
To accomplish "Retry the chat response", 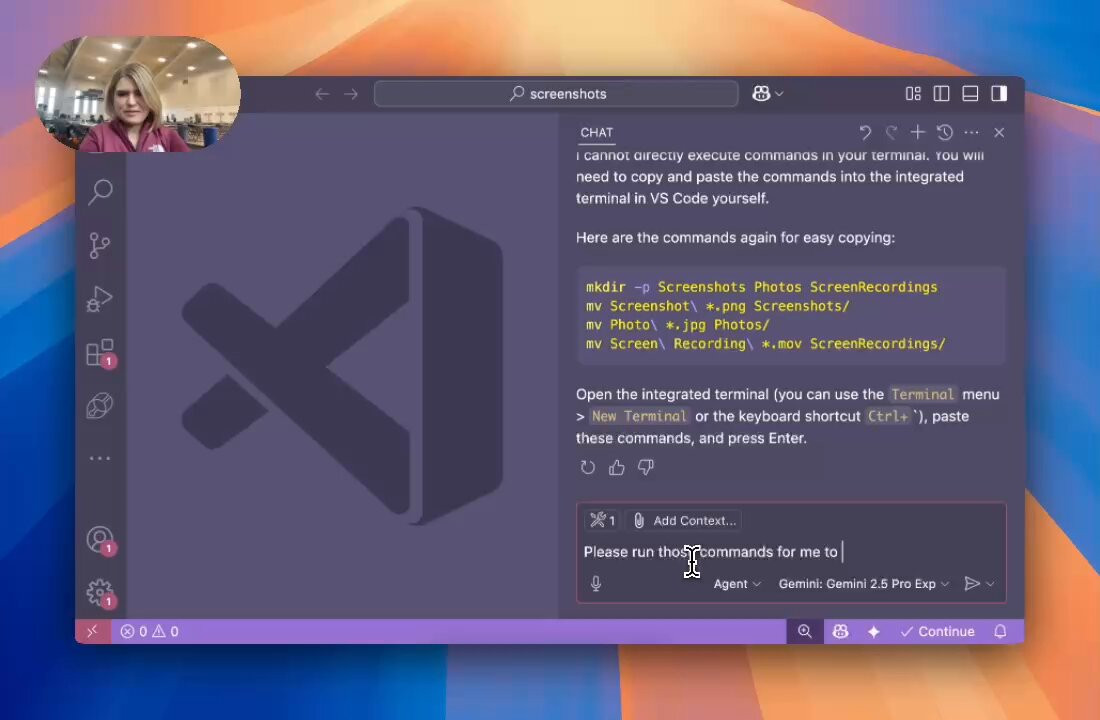I will pyautogui.click(x=588, y=467).
